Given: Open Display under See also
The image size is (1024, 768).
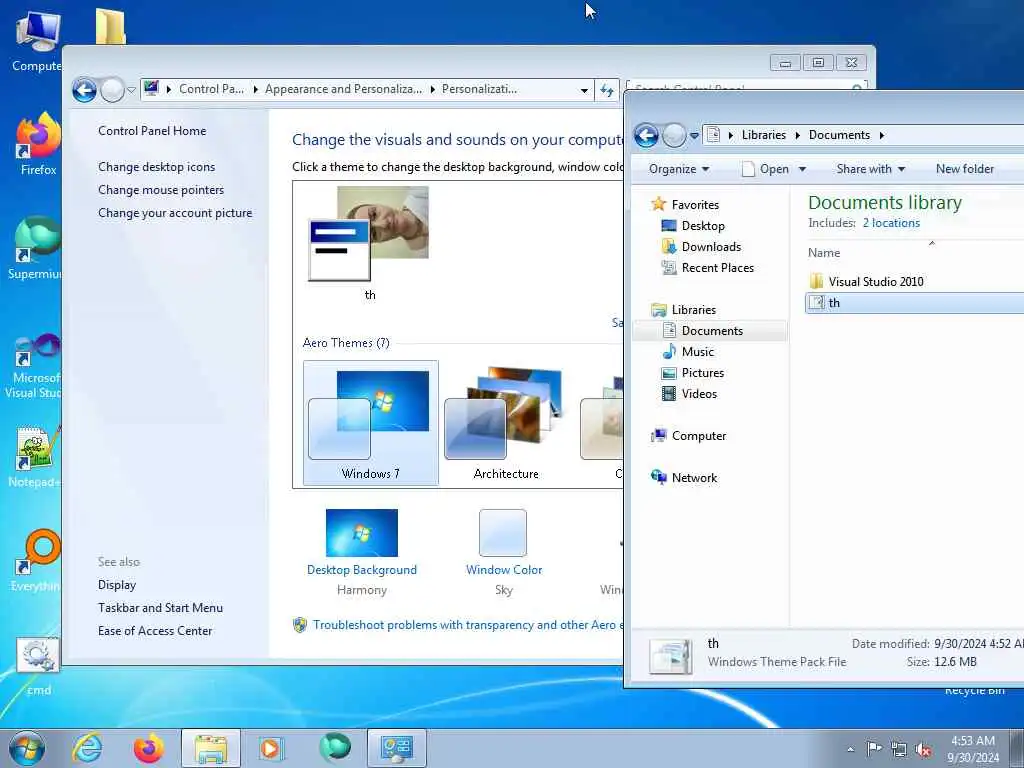Looking at the screenshot, I should click(117, 584).
